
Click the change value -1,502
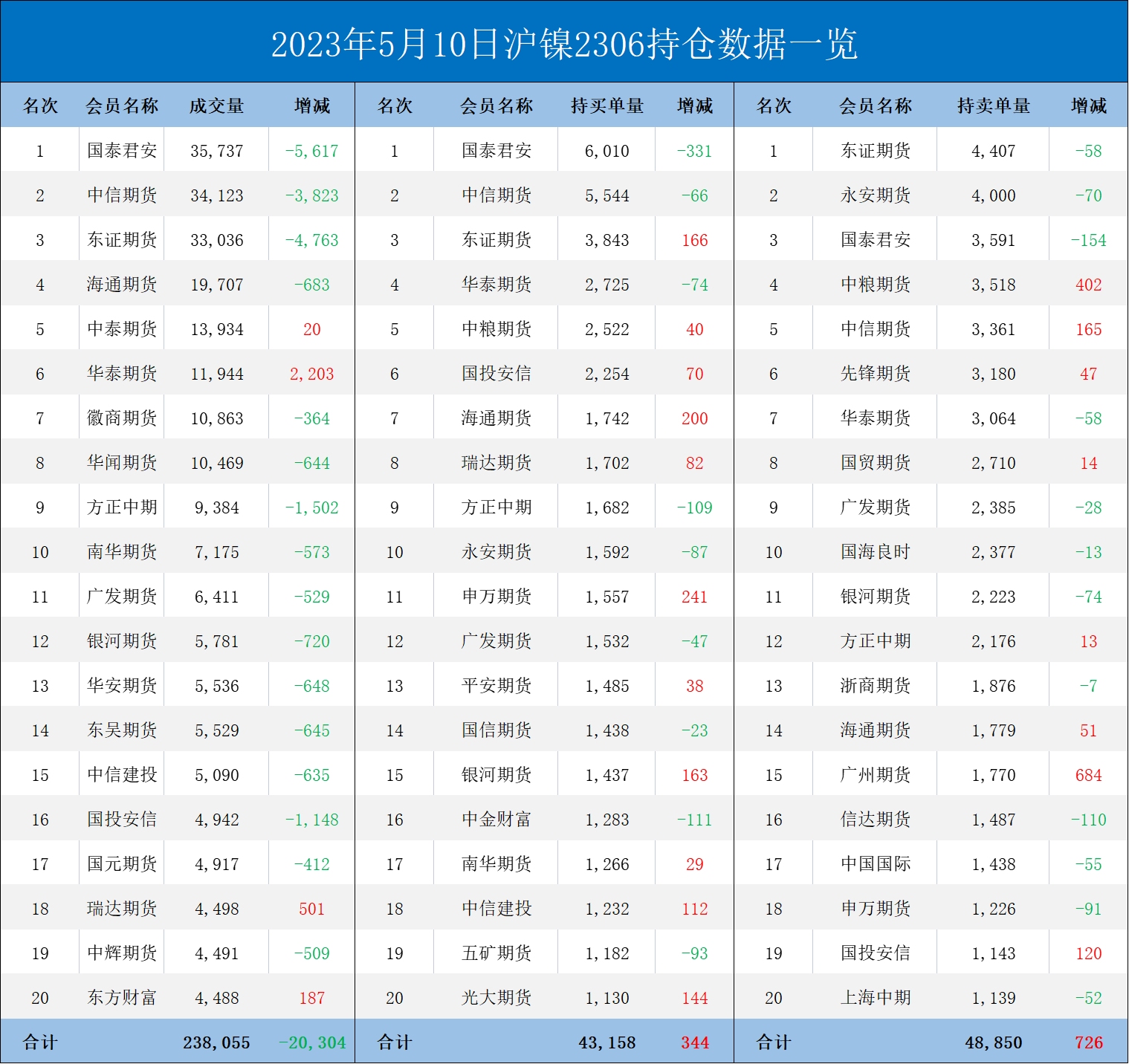[x=311, y=507]
